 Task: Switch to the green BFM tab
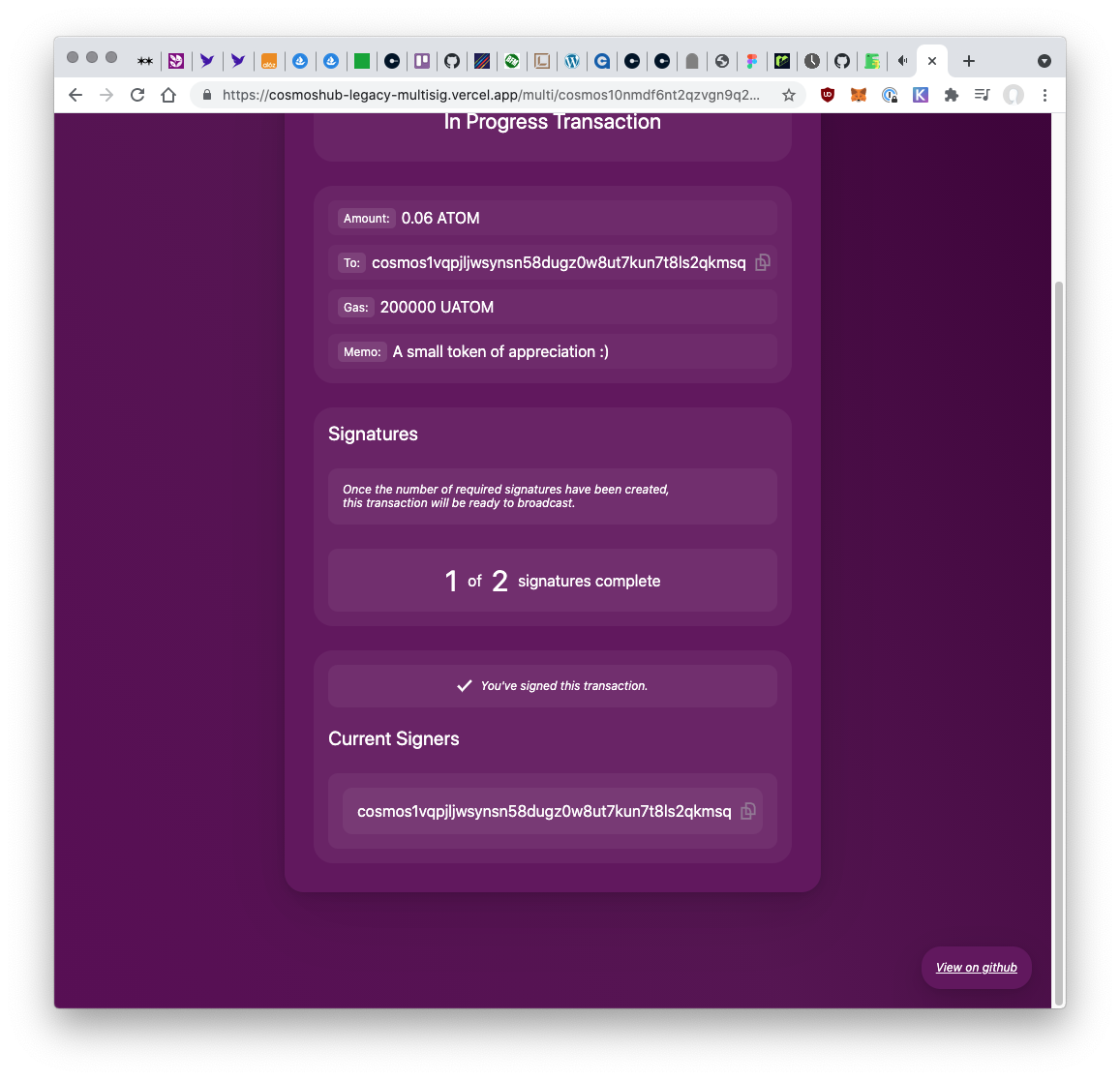pos(512,61)
